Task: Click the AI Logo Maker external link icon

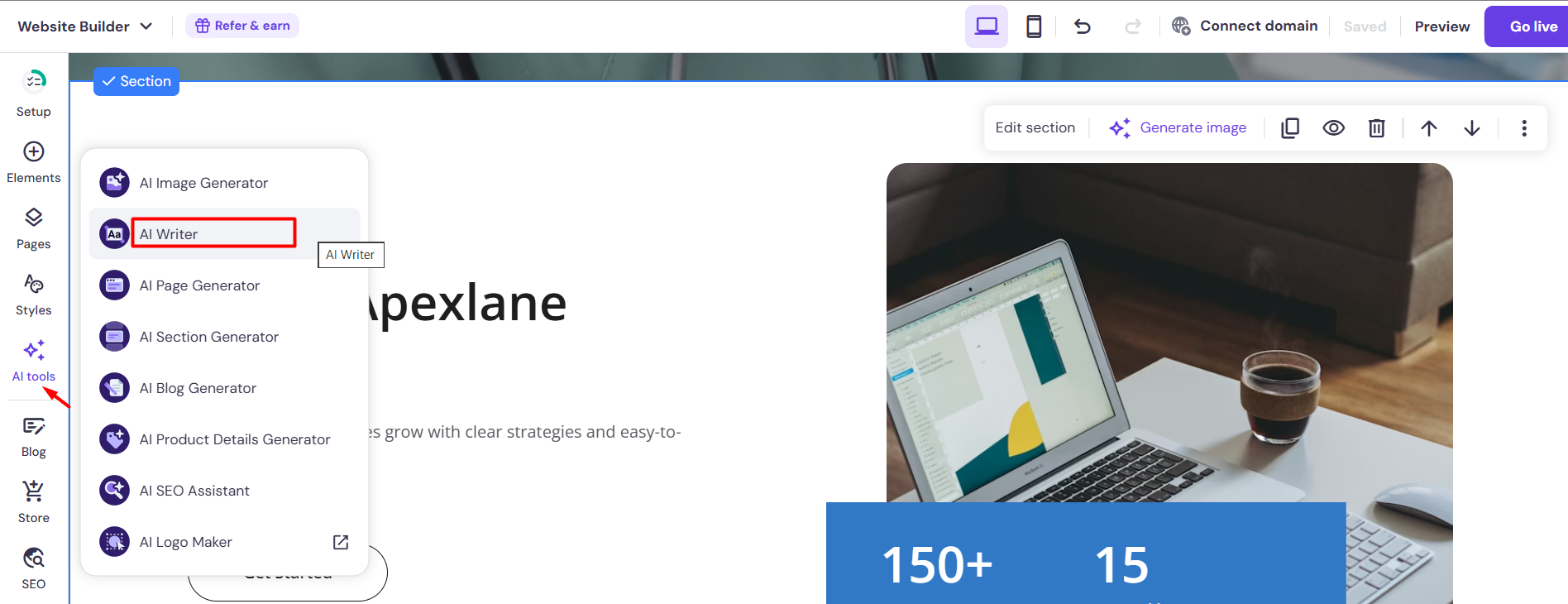Action: 341,542
